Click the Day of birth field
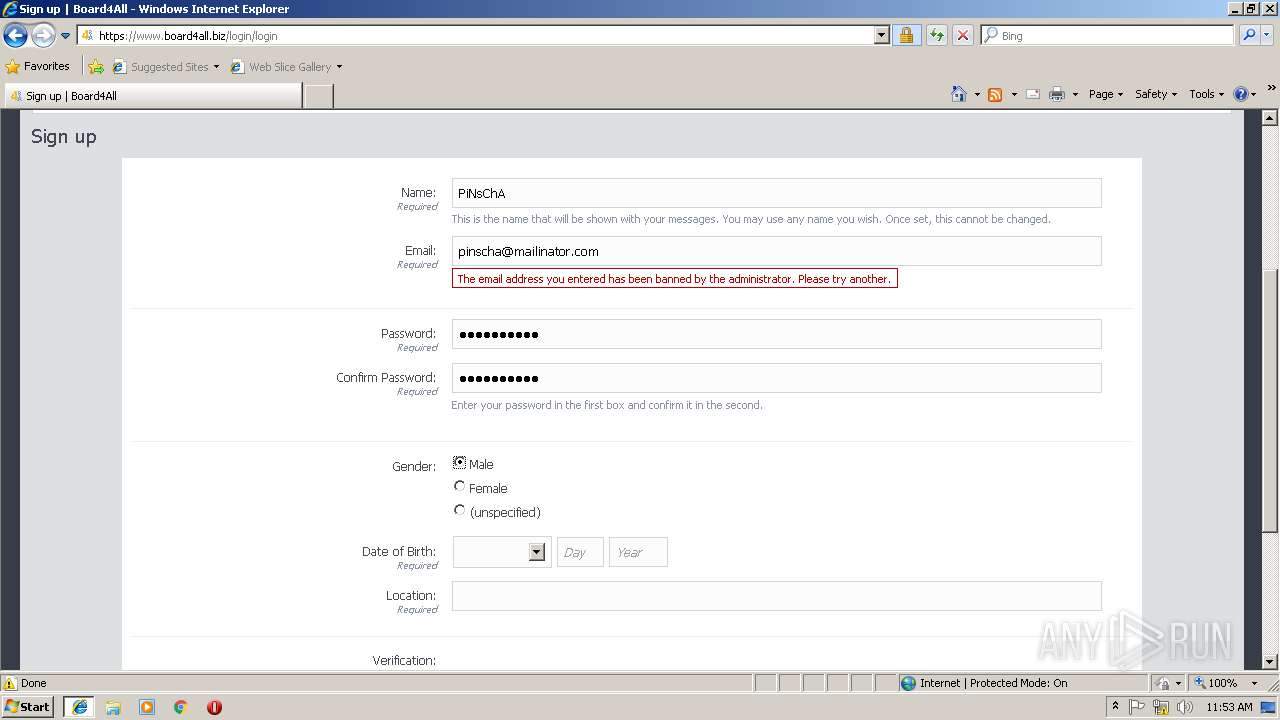1280x720 pixels. 580,552
